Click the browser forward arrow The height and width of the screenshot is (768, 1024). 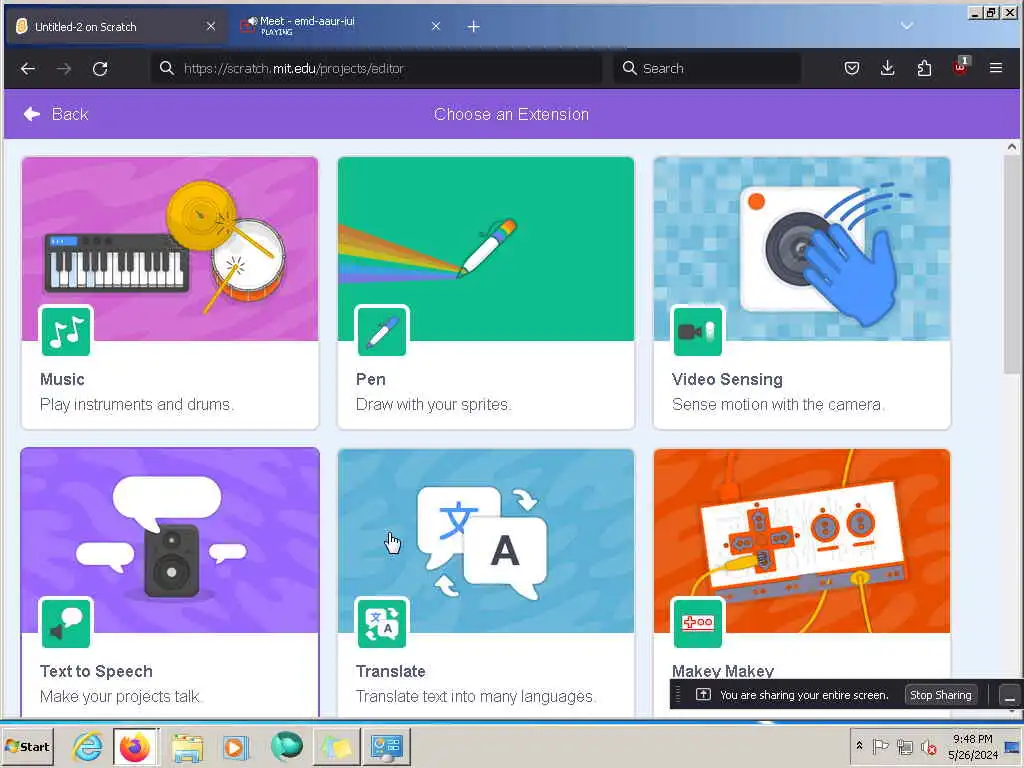pos(64,69)
